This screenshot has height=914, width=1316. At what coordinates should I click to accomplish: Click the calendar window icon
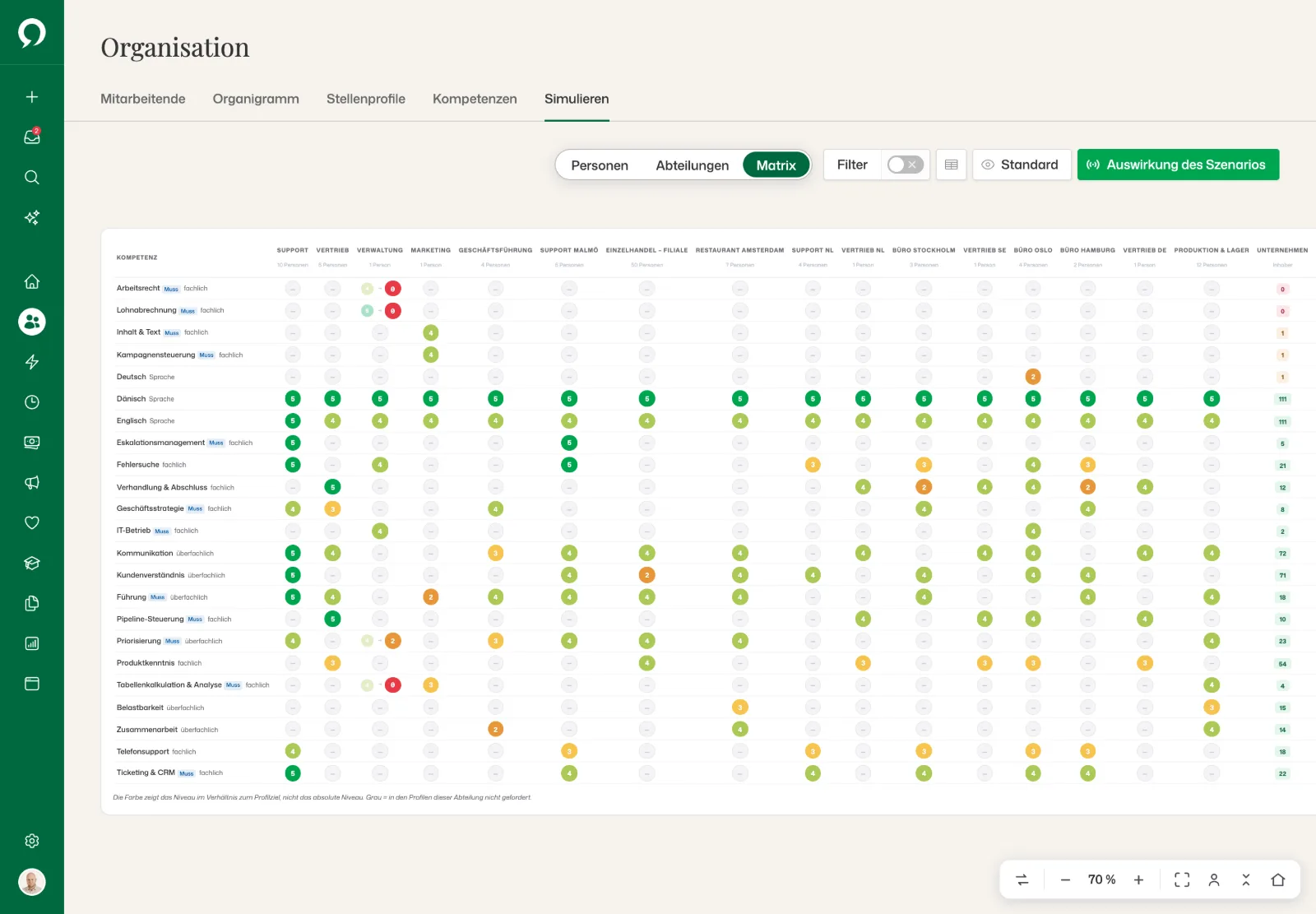coord(32,684)
